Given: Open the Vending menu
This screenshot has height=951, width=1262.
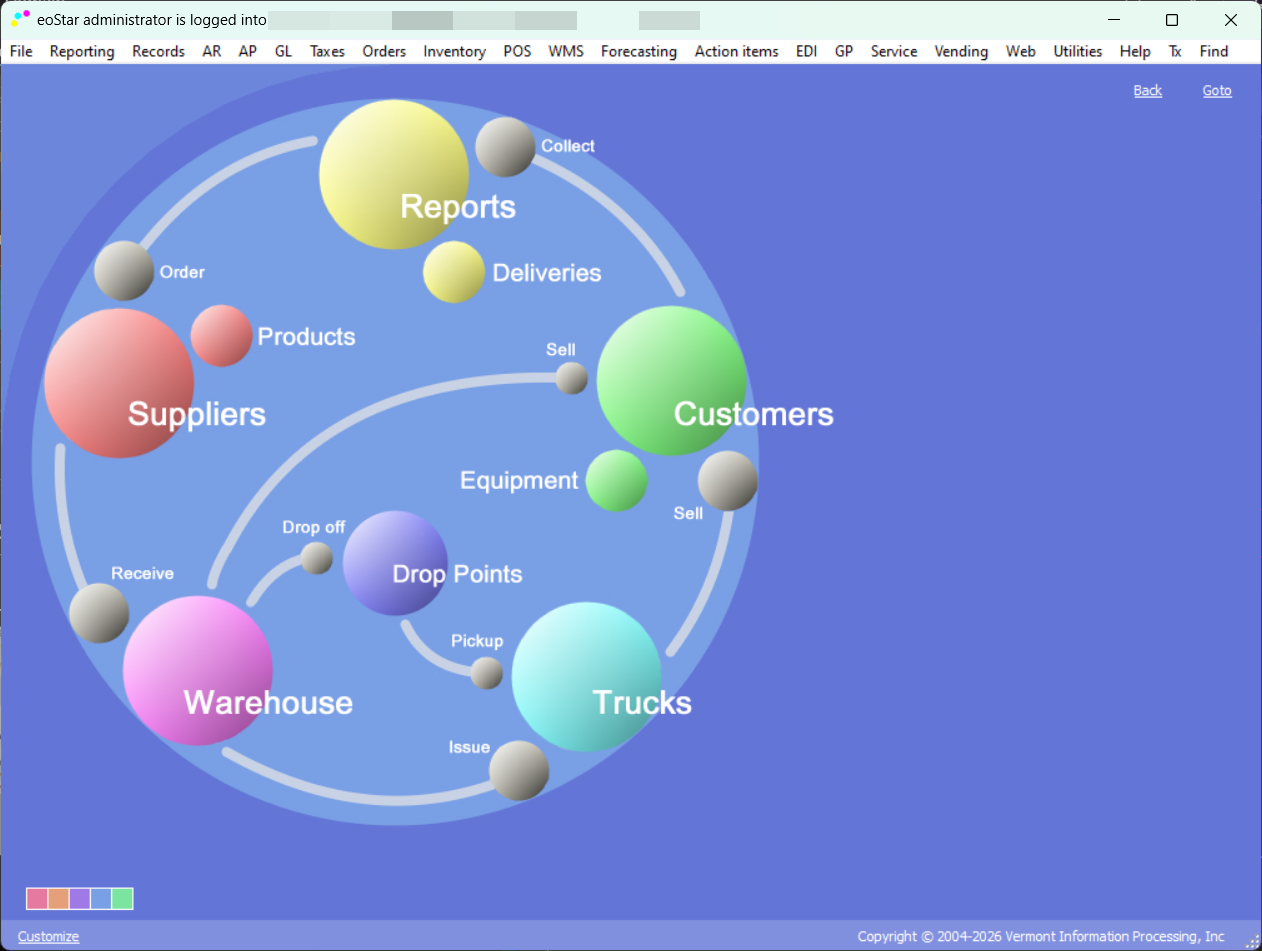Looking at the screenshot, I should (x=961, y=51).
